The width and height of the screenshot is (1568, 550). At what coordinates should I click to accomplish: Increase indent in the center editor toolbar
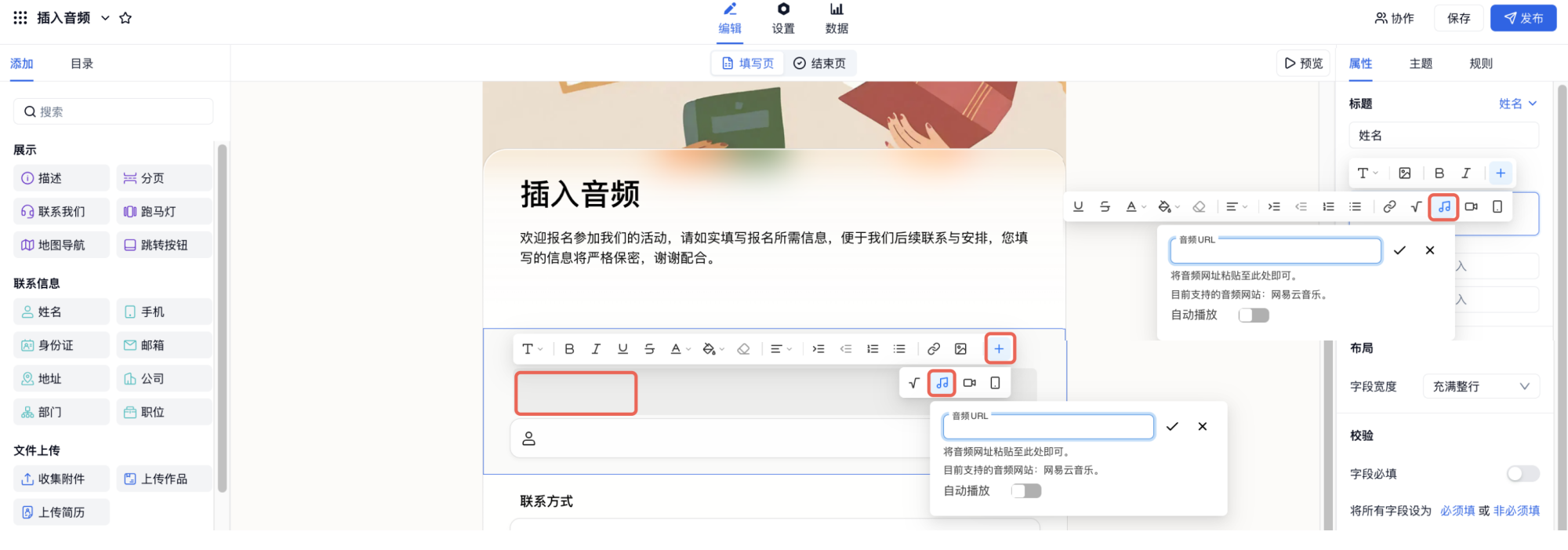(818, 349)
